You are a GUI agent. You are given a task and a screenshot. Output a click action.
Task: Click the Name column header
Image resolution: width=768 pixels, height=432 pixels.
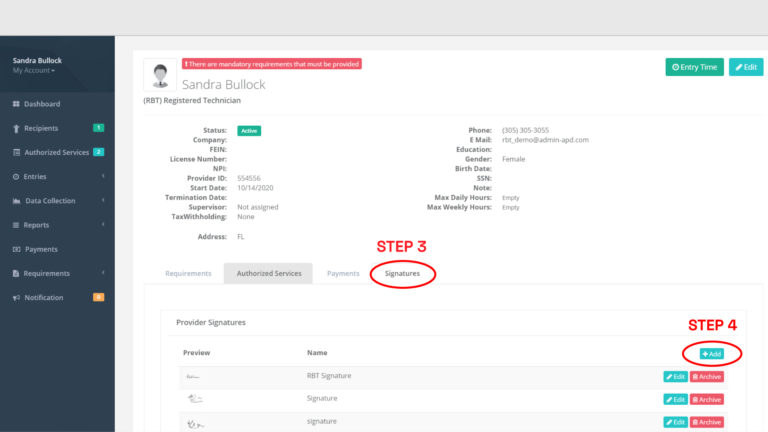pyautogui.click(x=317, y=353)
